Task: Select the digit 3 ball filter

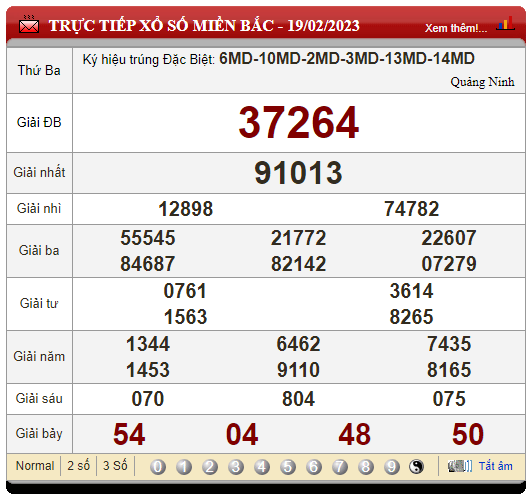Action: 236,467
